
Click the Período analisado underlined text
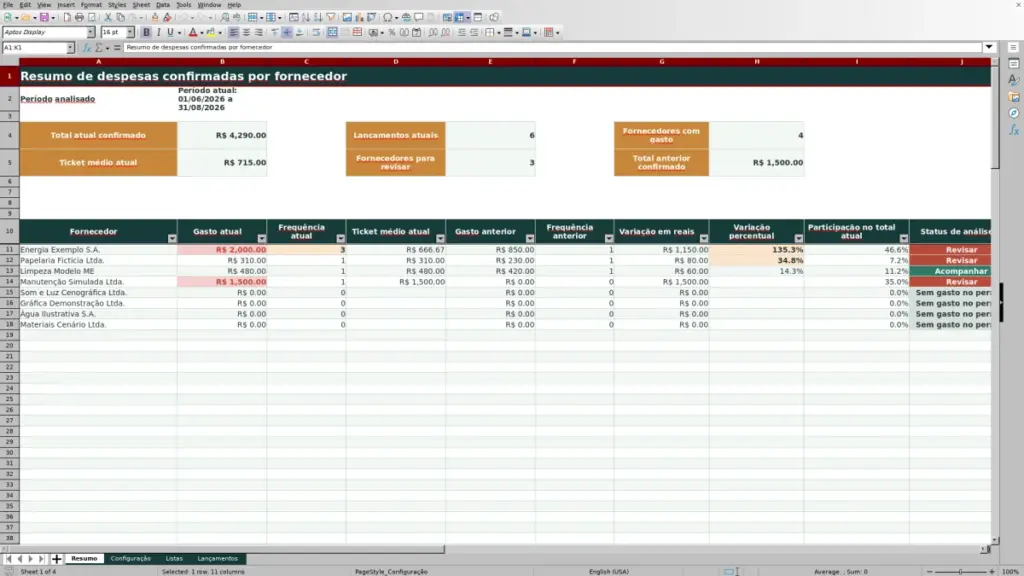pyautogui.click(x=57, y=99)
